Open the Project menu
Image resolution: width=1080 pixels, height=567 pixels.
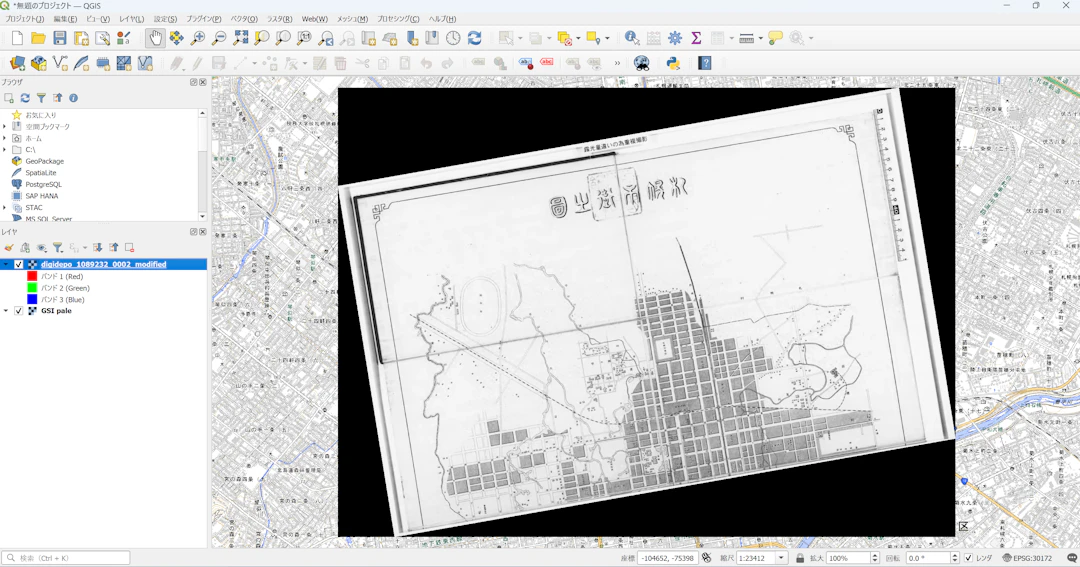coord(24,19)
